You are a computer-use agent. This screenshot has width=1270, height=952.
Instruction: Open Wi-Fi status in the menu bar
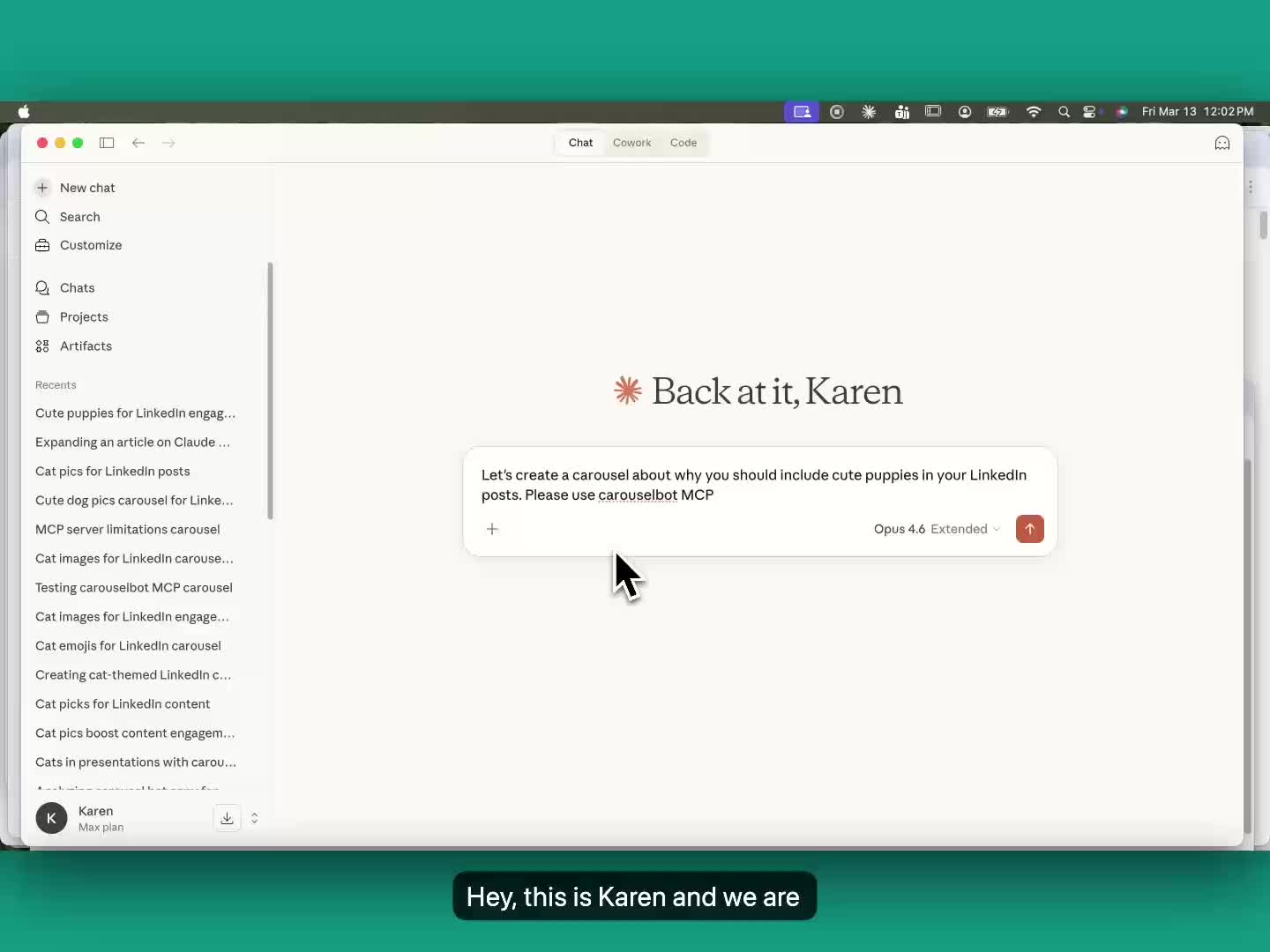pos(1034,112)
